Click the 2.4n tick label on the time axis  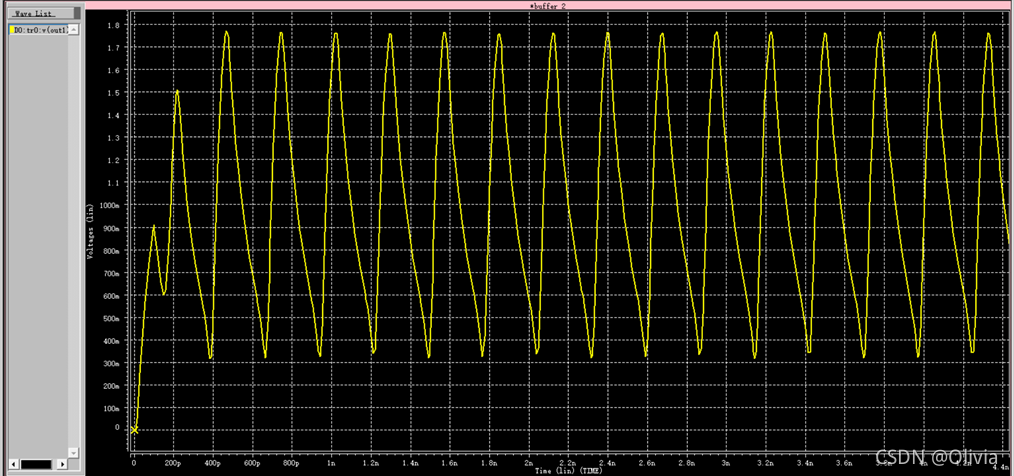(608, 463)
